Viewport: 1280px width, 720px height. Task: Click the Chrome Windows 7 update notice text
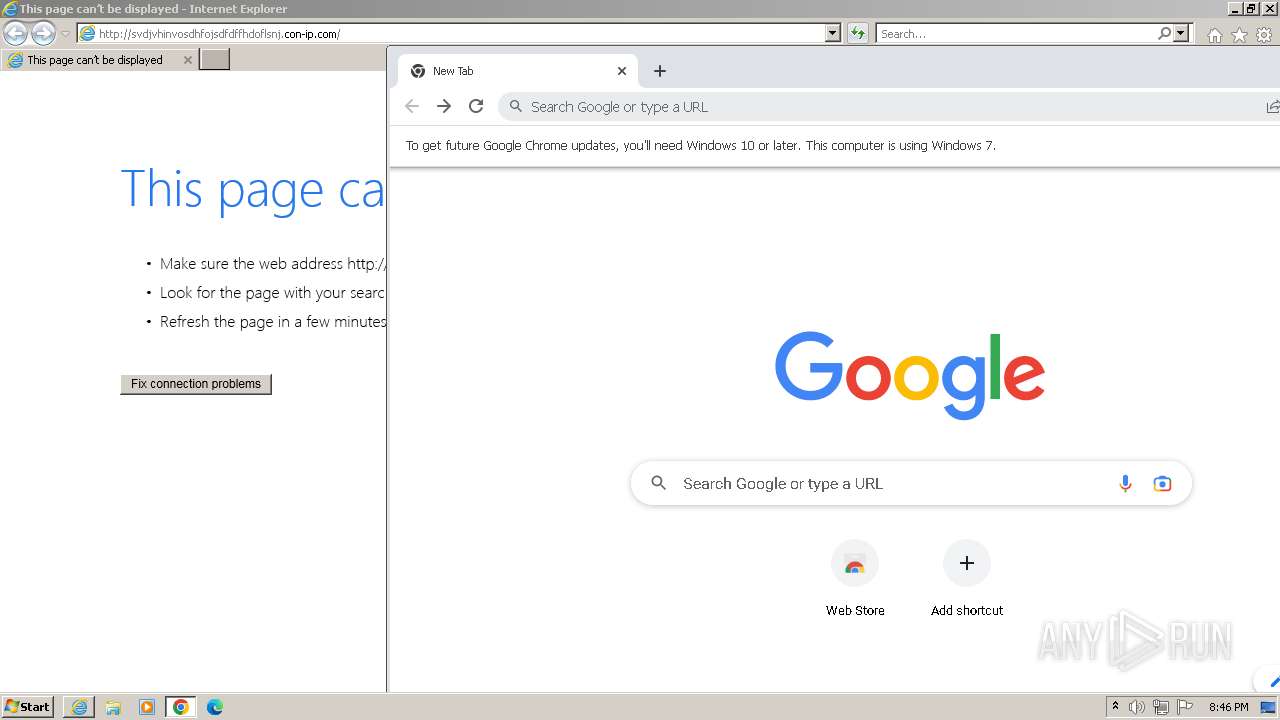pos(700,145)
